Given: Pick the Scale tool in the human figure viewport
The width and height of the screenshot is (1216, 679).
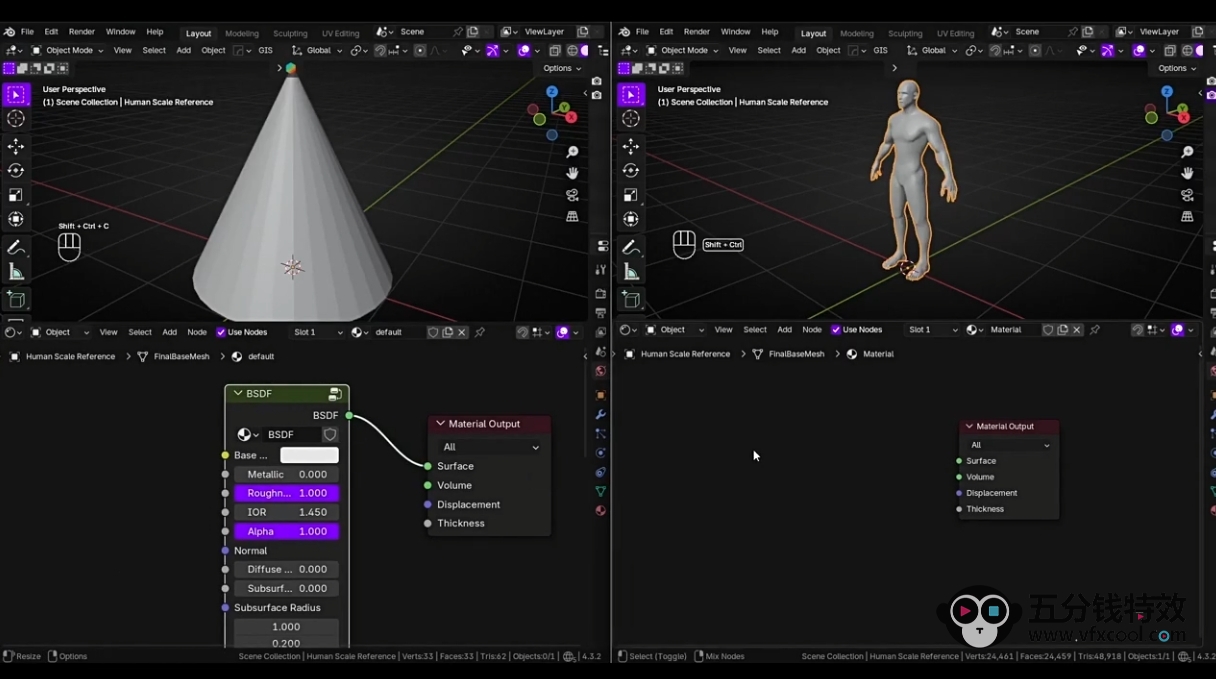Looking at the screenshot, I should click(x=631, y=195).
